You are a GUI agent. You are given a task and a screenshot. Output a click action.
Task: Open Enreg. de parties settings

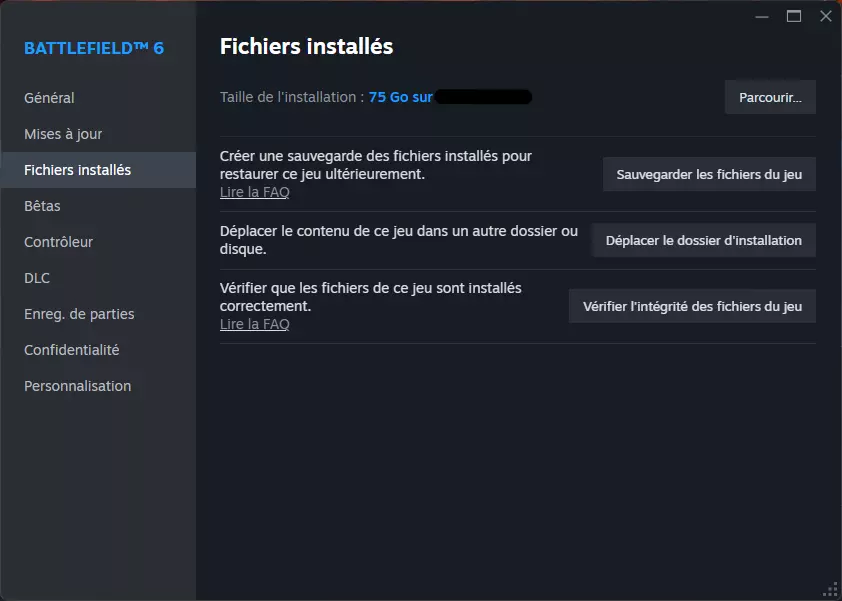[x=79, y=314]
